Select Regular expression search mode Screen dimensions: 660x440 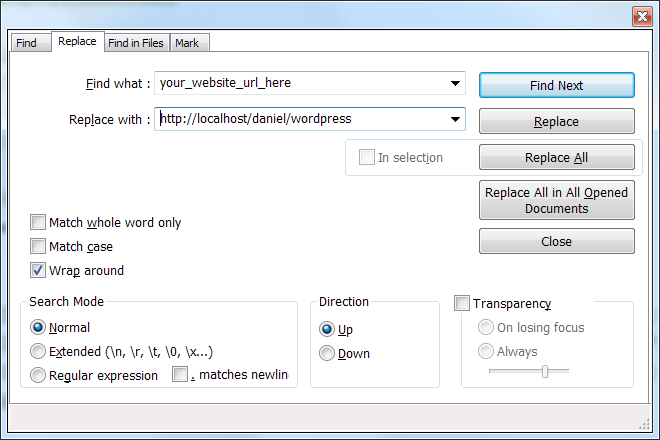(38, 376)
